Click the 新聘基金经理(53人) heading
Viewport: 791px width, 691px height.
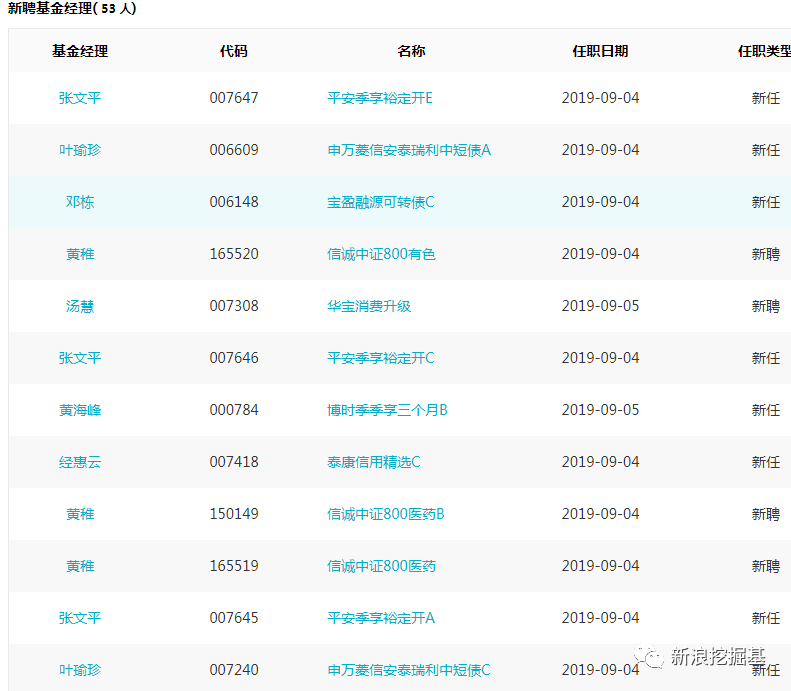72,8
